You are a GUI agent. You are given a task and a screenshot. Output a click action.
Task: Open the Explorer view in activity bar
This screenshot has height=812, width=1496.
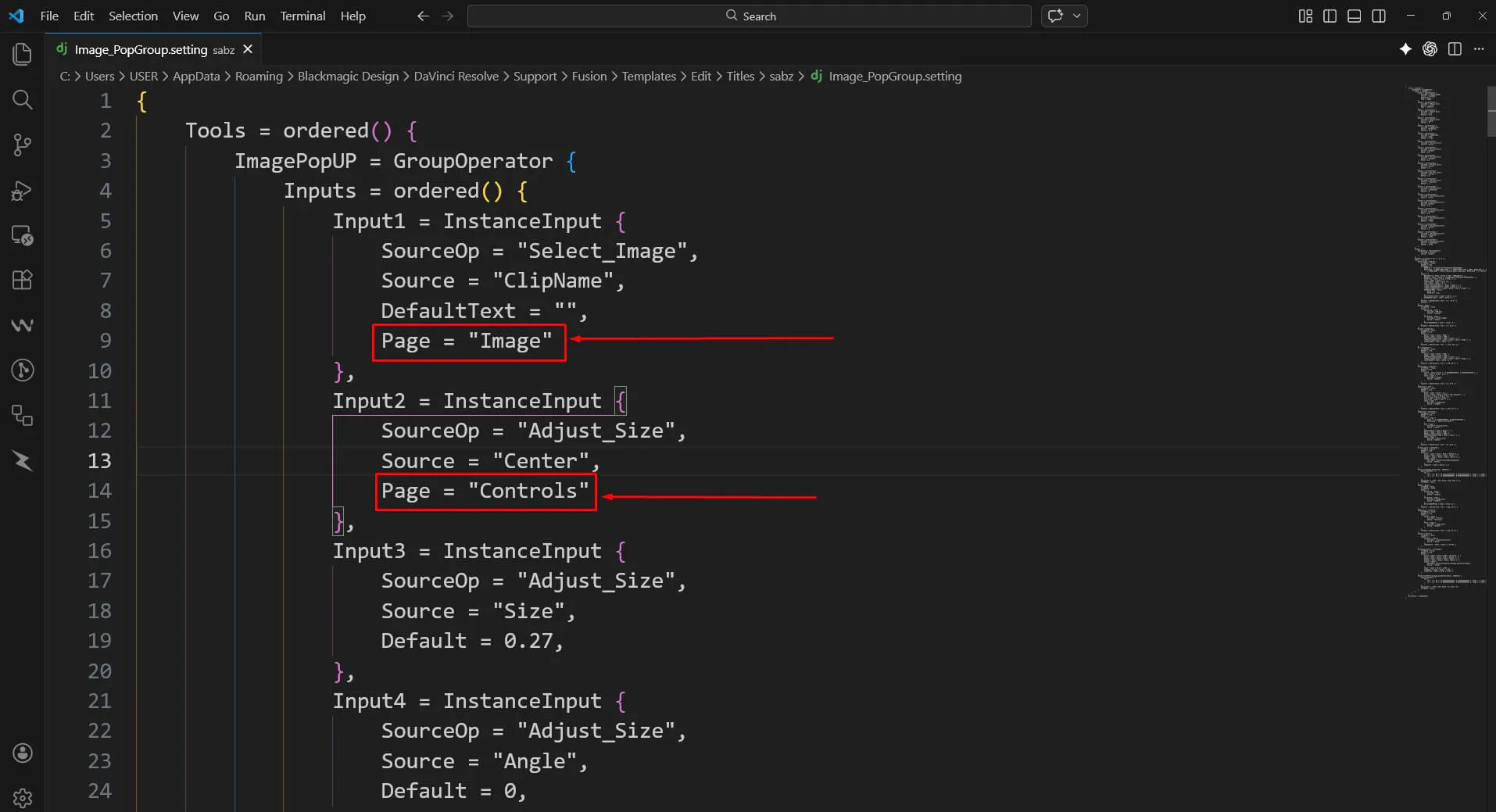coord(22,54)
